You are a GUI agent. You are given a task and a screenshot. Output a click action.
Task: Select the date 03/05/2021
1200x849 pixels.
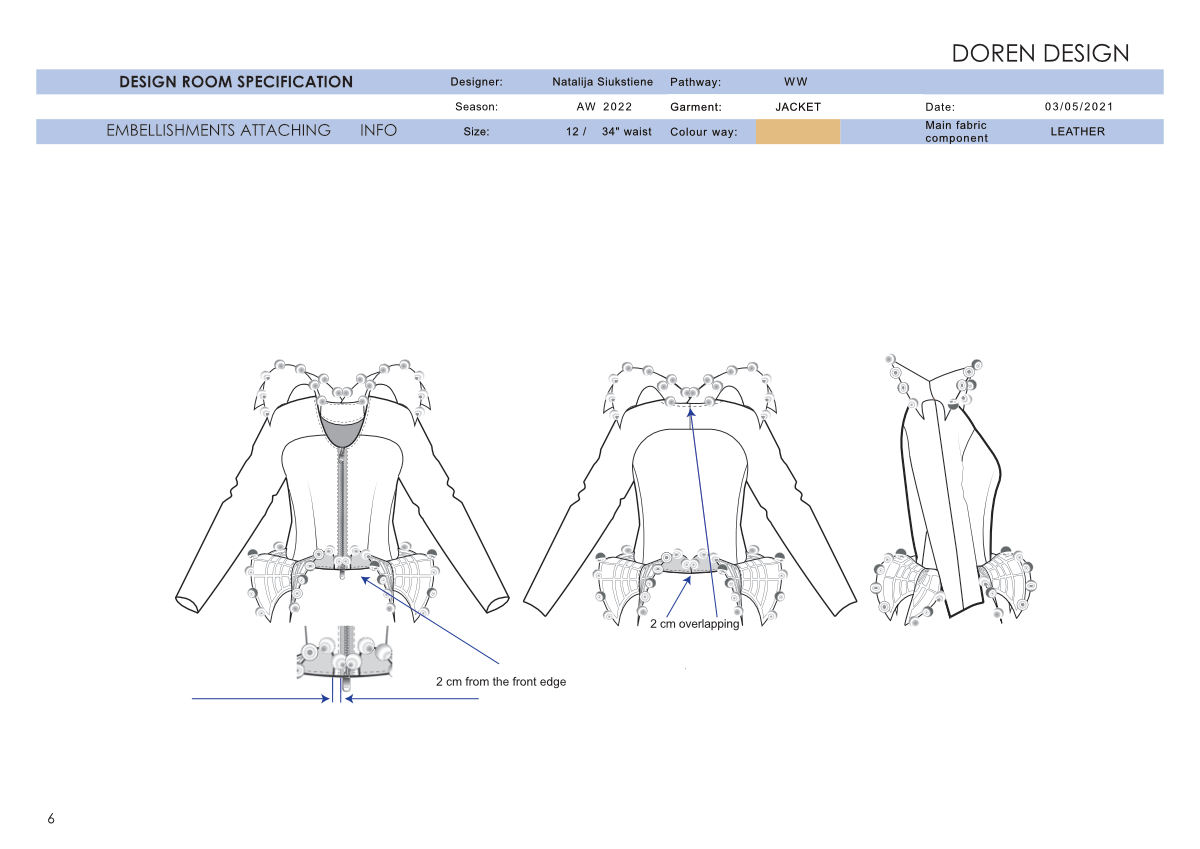tap(1079, 106)
